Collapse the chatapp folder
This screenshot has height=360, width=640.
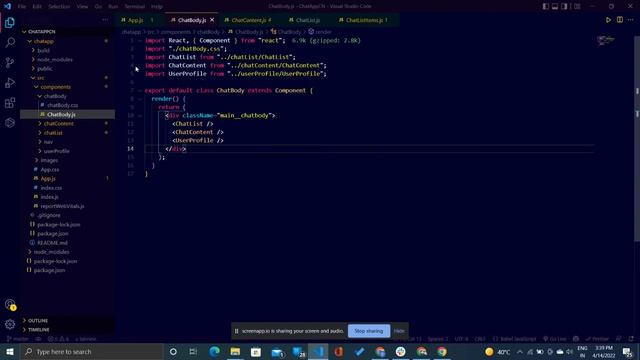[43, 41]
